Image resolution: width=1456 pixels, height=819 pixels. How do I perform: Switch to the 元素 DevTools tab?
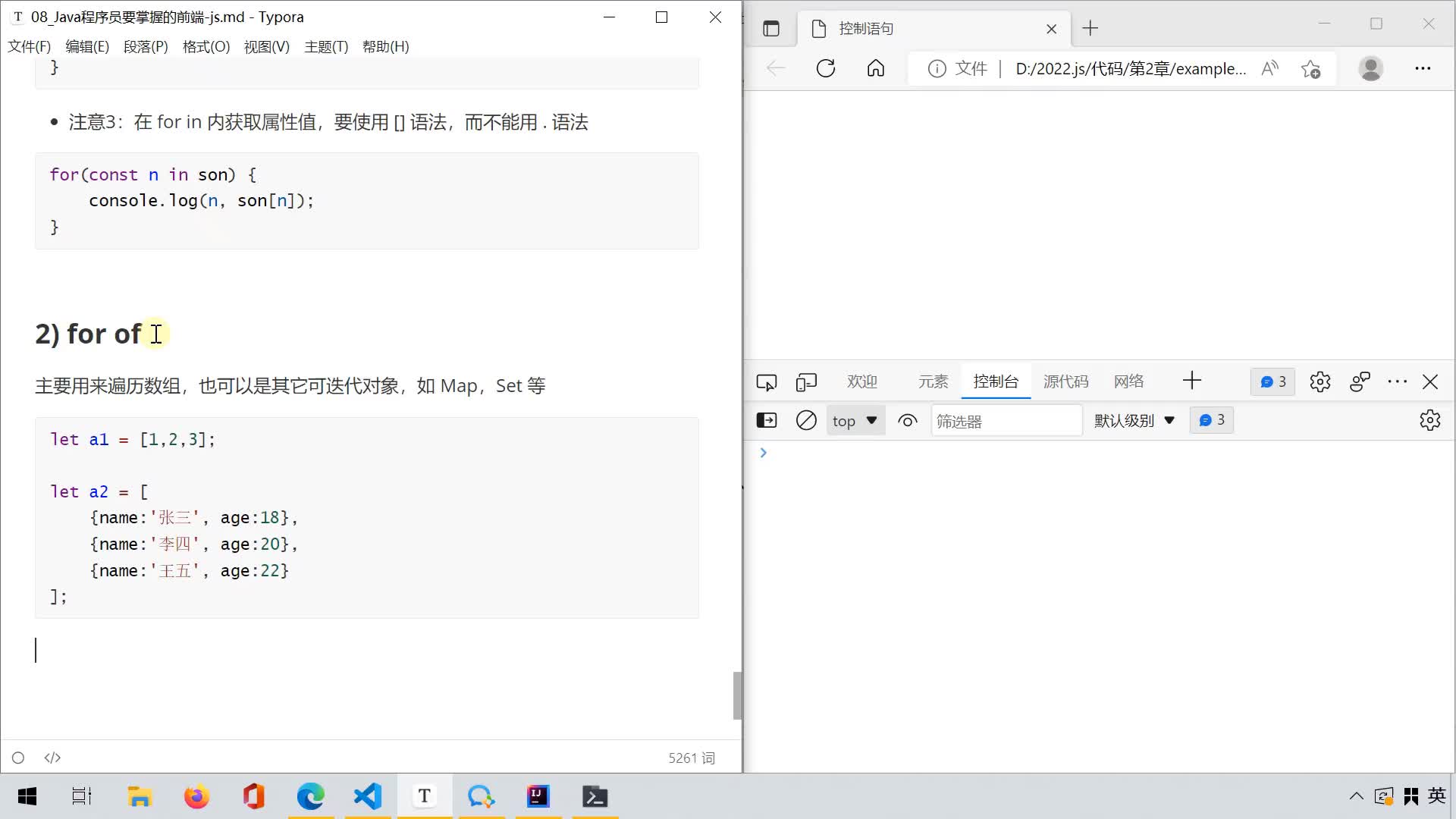pyautogui.click(x=934, y=382)
